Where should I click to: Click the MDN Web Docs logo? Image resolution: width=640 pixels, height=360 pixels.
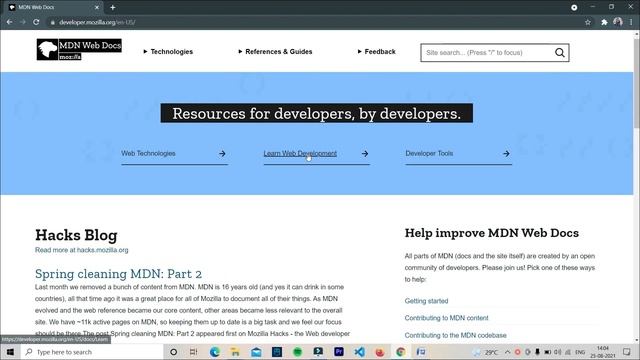(79, 49)
